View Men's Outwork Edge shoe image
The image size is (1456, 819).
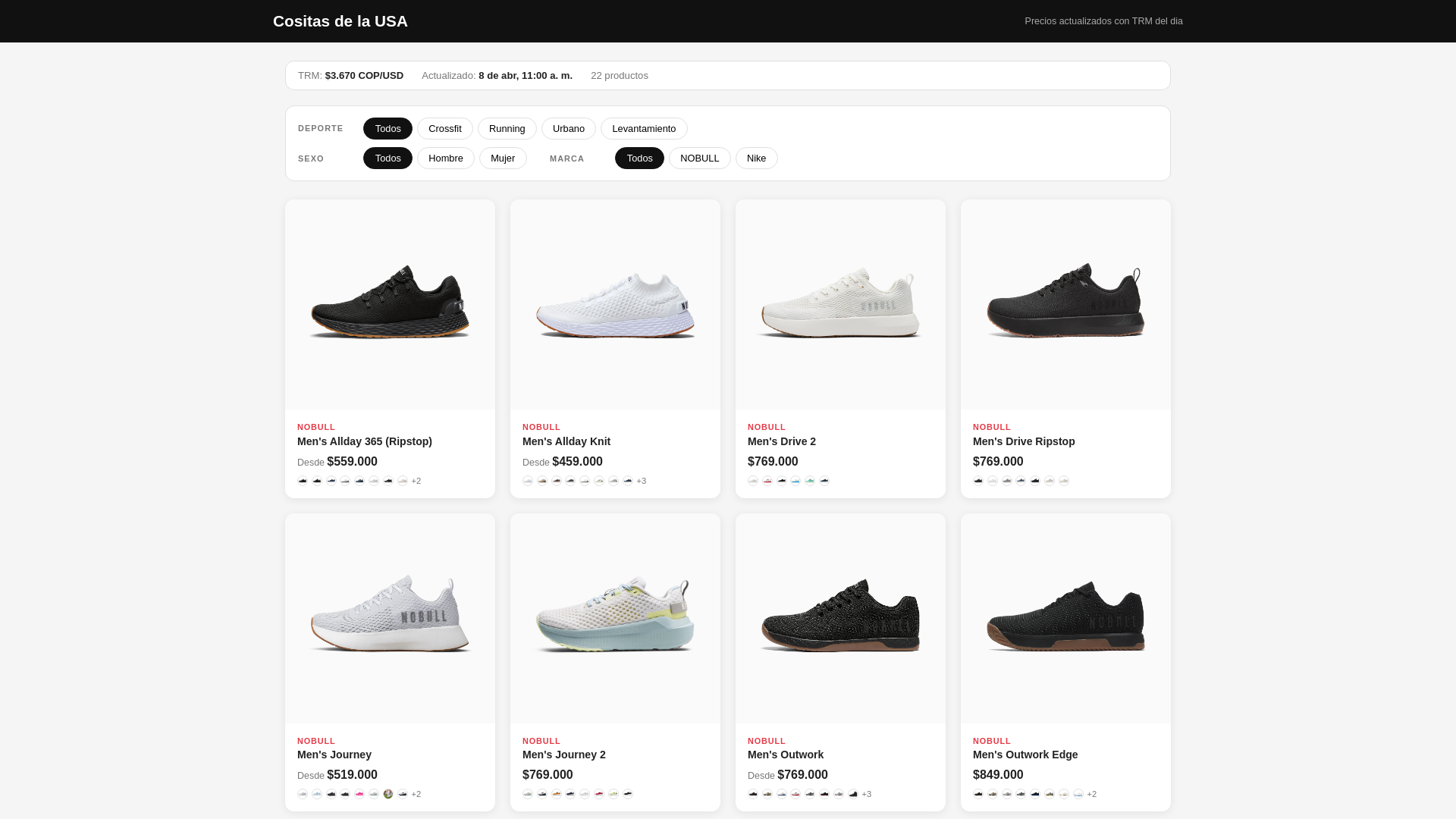pos(1065,618)
